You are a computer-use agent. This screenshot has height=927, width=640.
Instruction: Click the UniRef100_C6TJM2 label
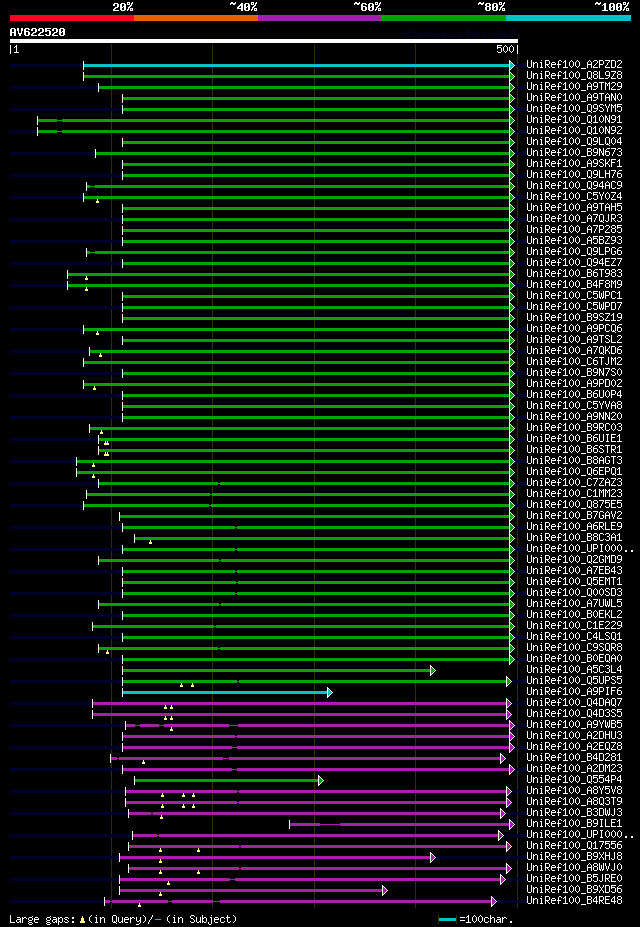coord(574,362)
